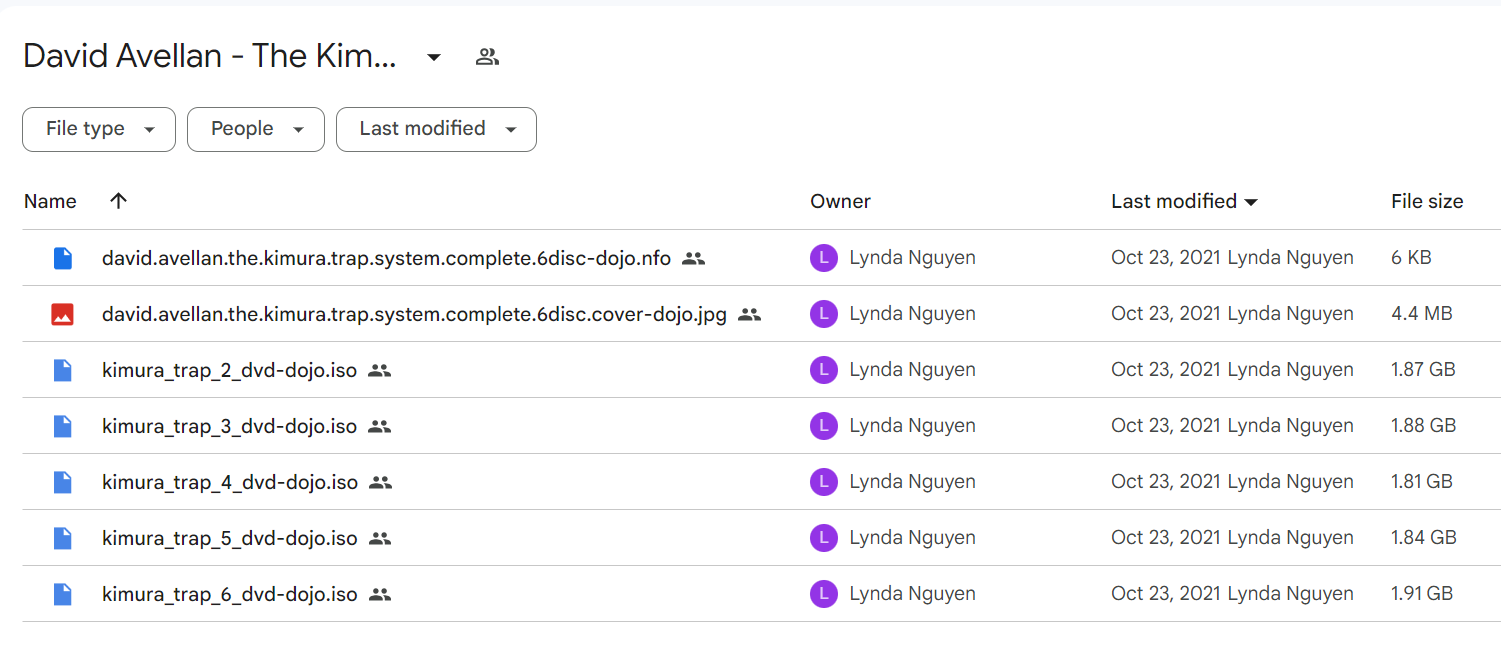Image resolution: width=1501 pixels, height=645 pixels.
Task: Sort by Name column header
Action: 50,201
